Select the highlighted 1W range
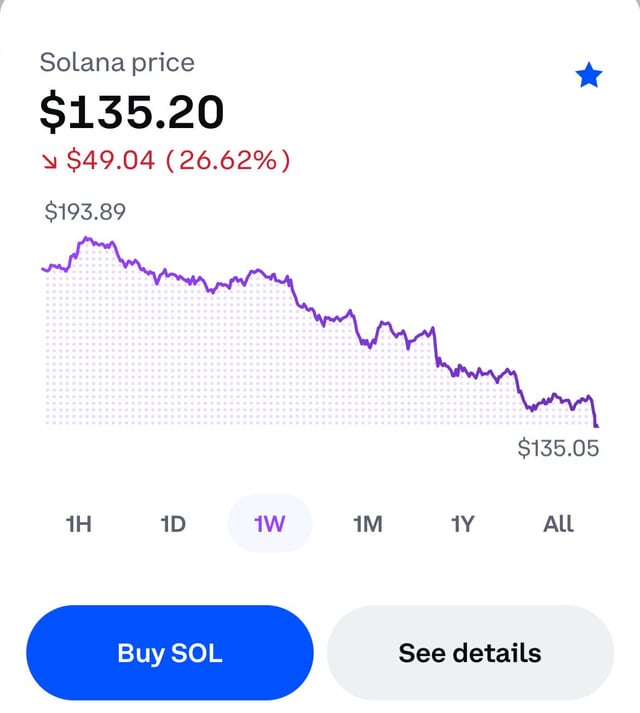Image resolution: width=640 pixels, height=713 pixels. click(270, 523)
